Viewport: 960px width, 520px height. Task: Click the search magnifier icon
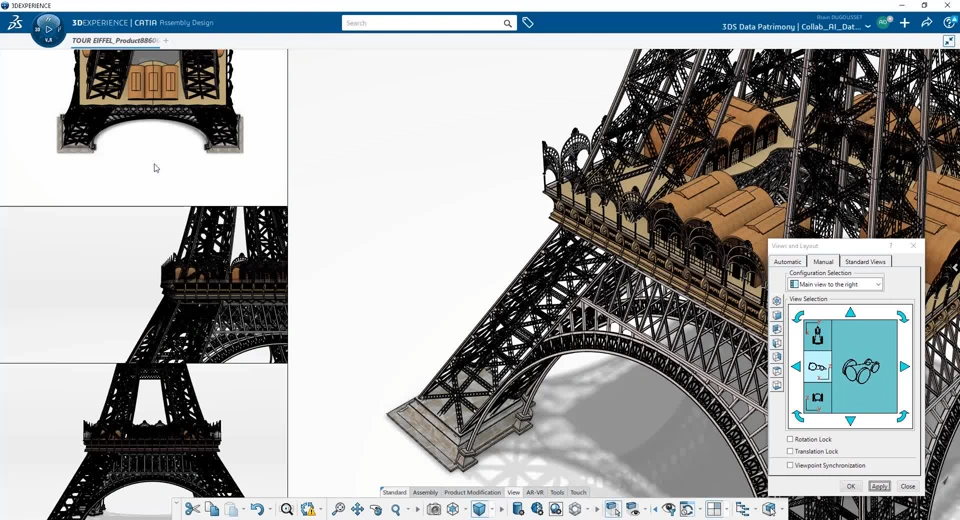(x=508, y=23)
